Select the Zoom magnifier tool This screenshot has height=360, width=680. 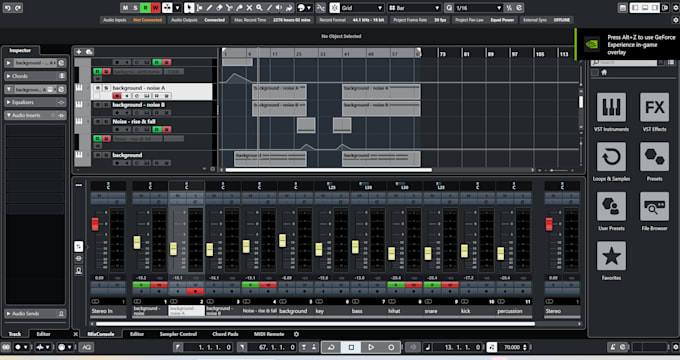259,8
